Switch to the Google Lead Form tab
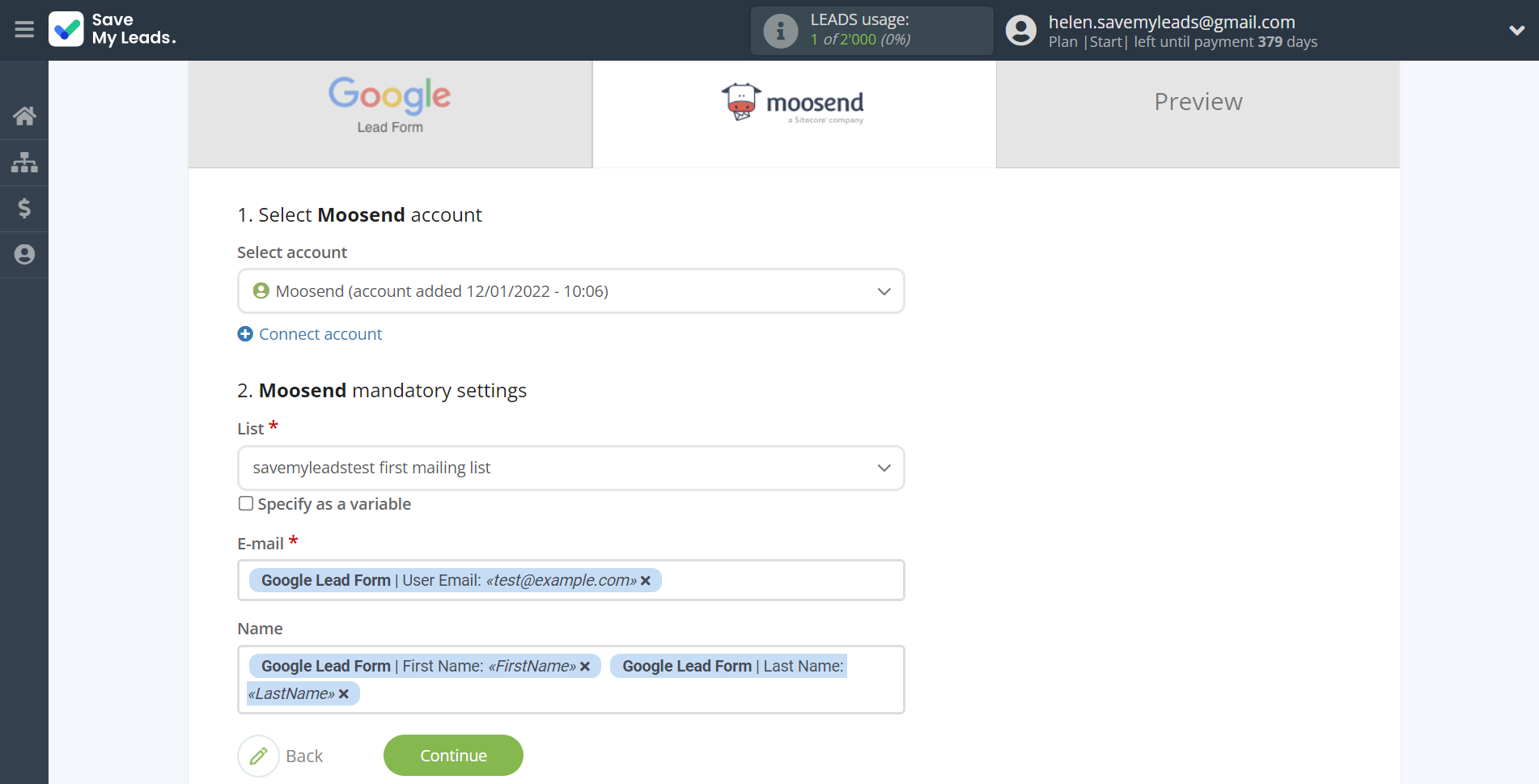The image size is (1539, 784). (390, 114)
